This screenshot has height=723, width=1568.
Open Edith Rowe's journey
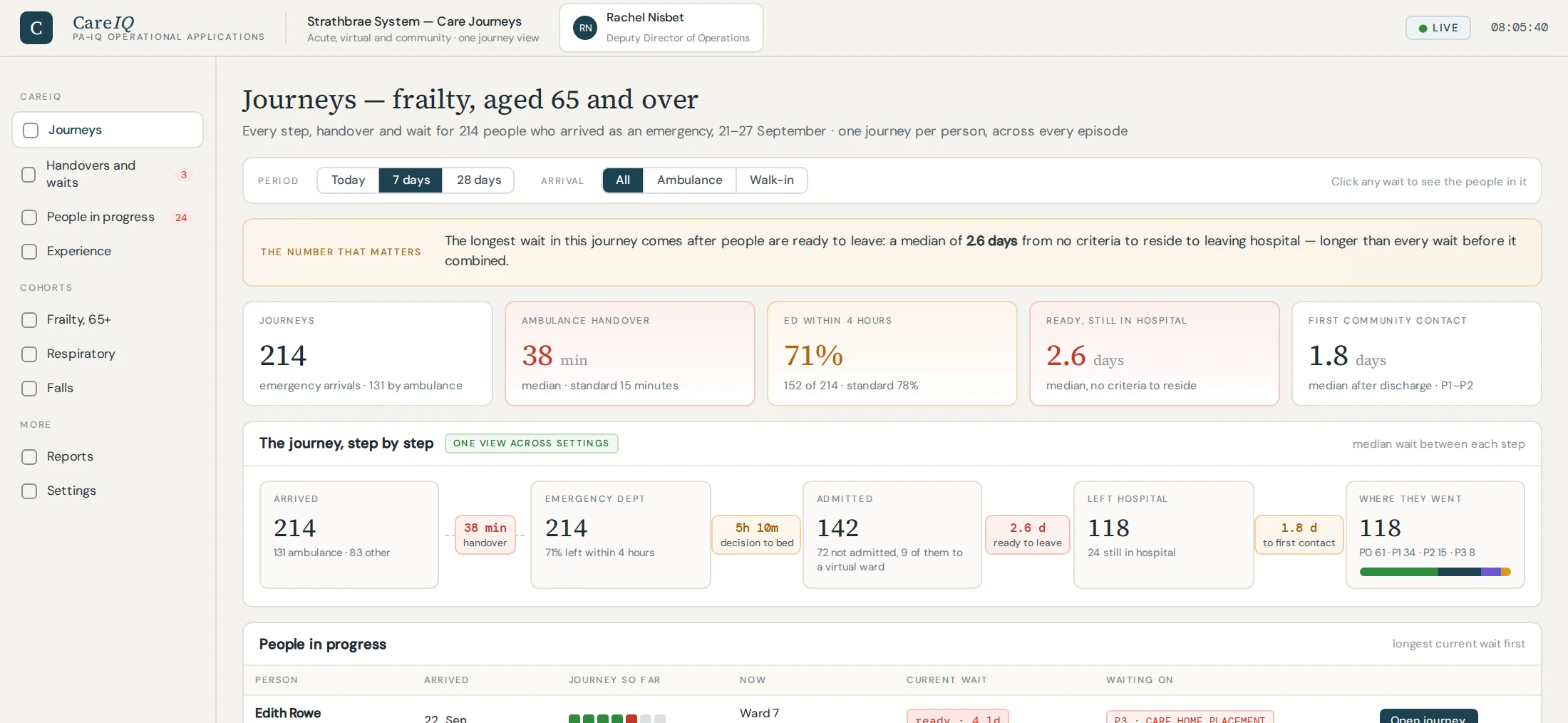click(x=1428, y=716)
